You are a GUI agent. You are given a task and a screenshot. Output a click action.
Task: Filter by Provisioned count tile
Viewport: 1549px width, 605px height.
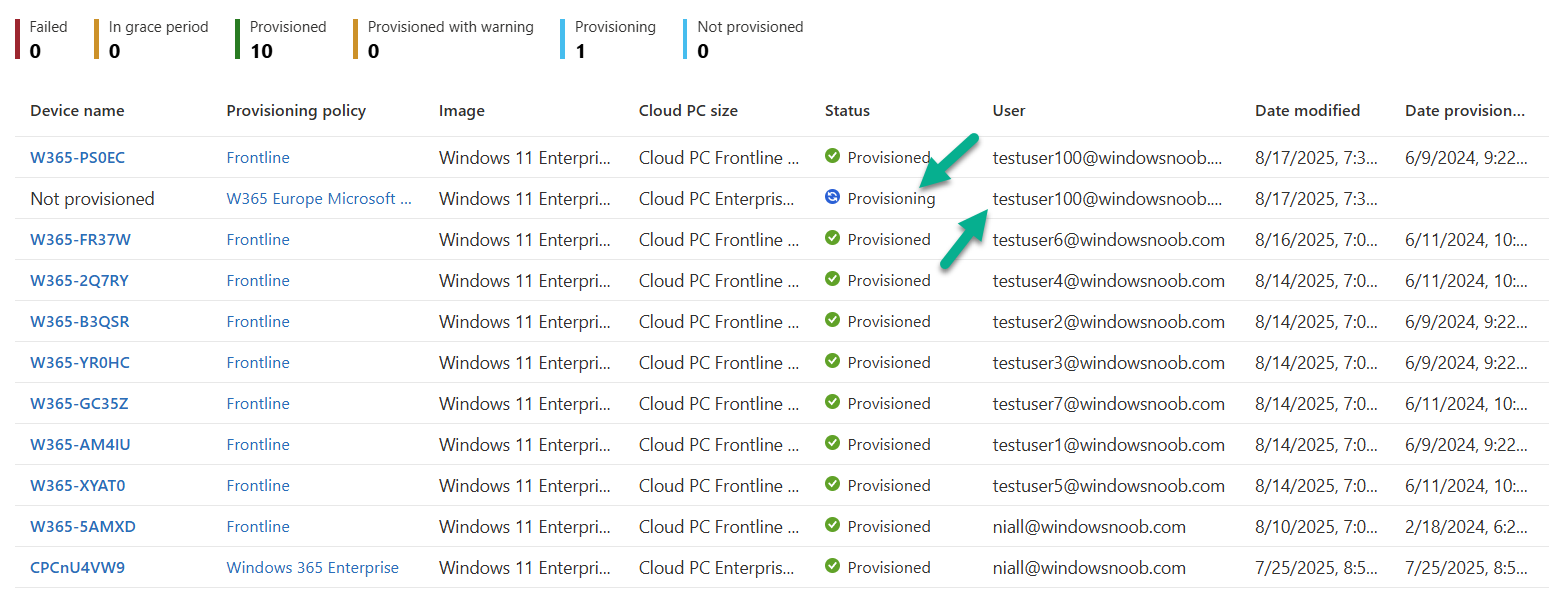[286, 39]
